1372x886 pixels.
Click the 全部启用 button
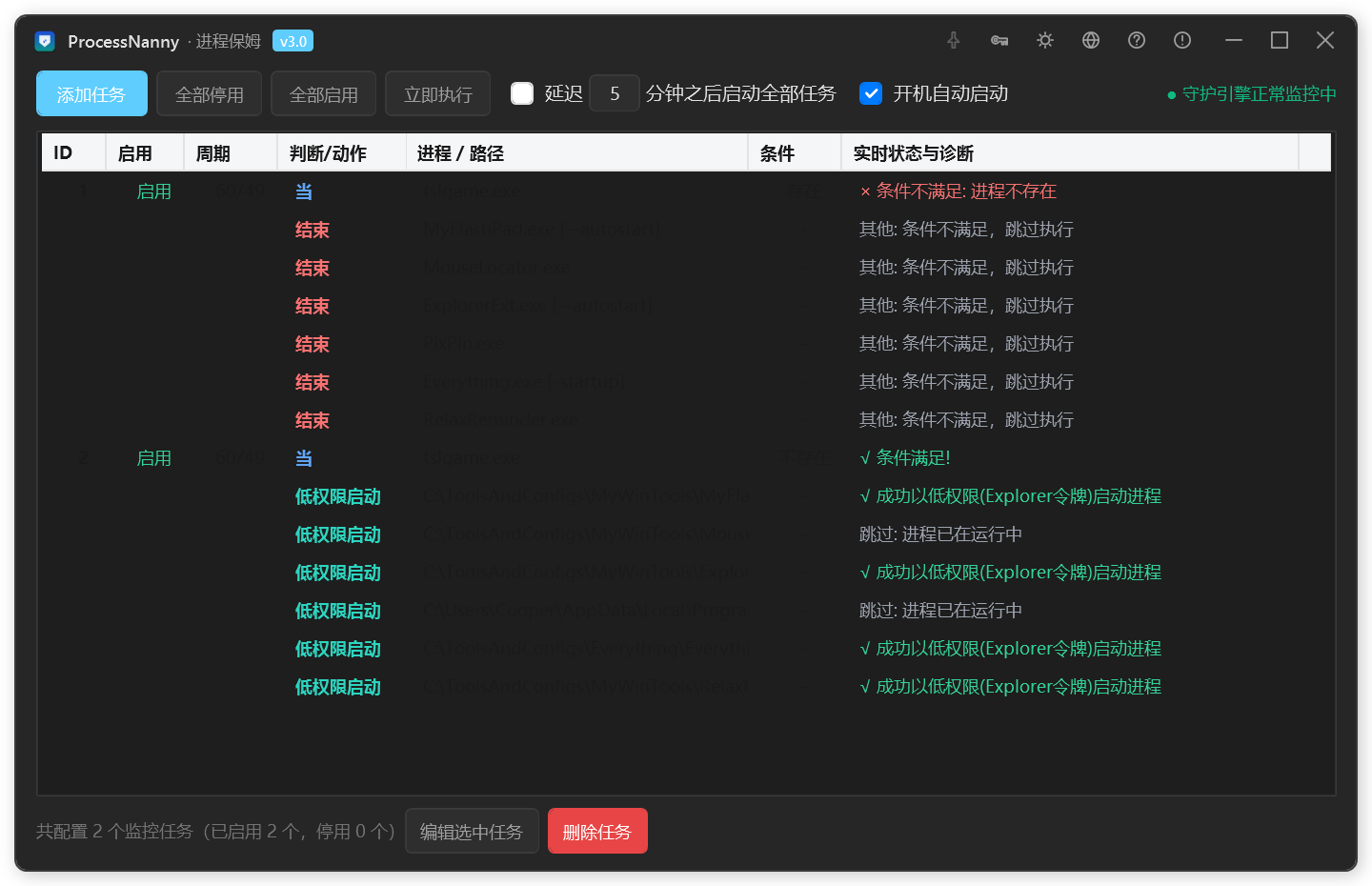point(324,93)
